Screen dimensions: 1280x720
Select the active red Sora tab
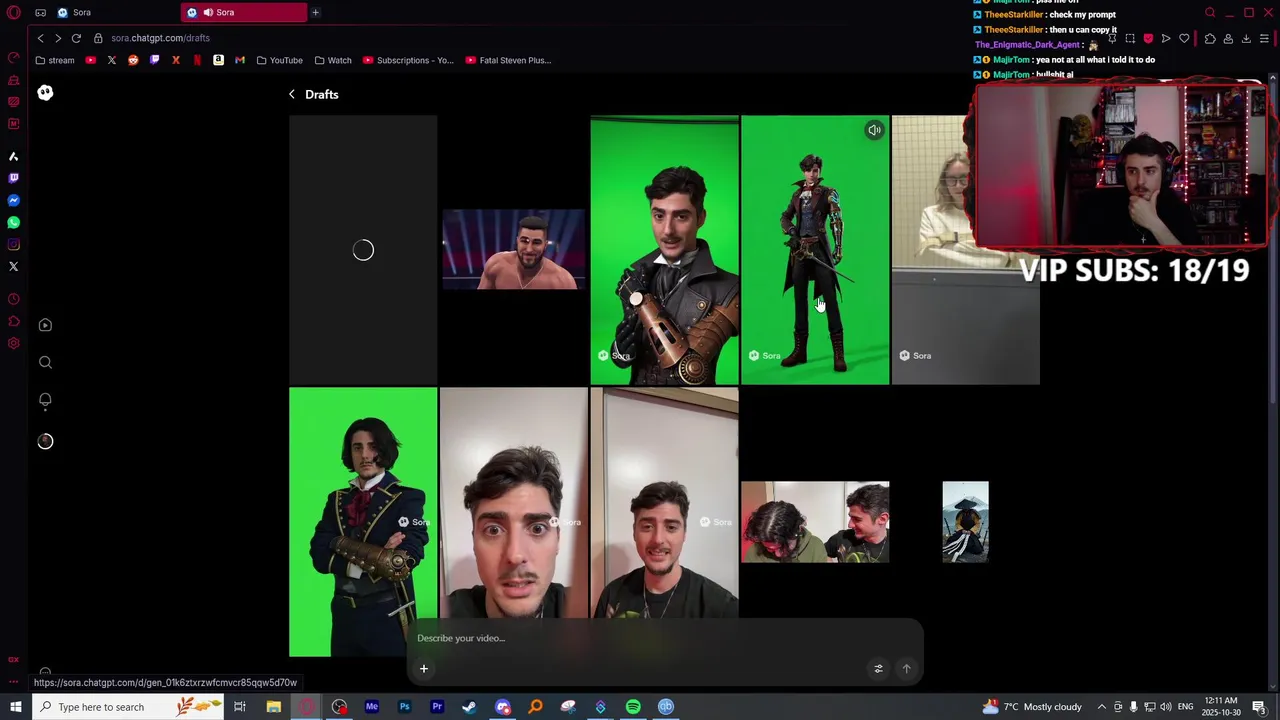coord(244,12)
